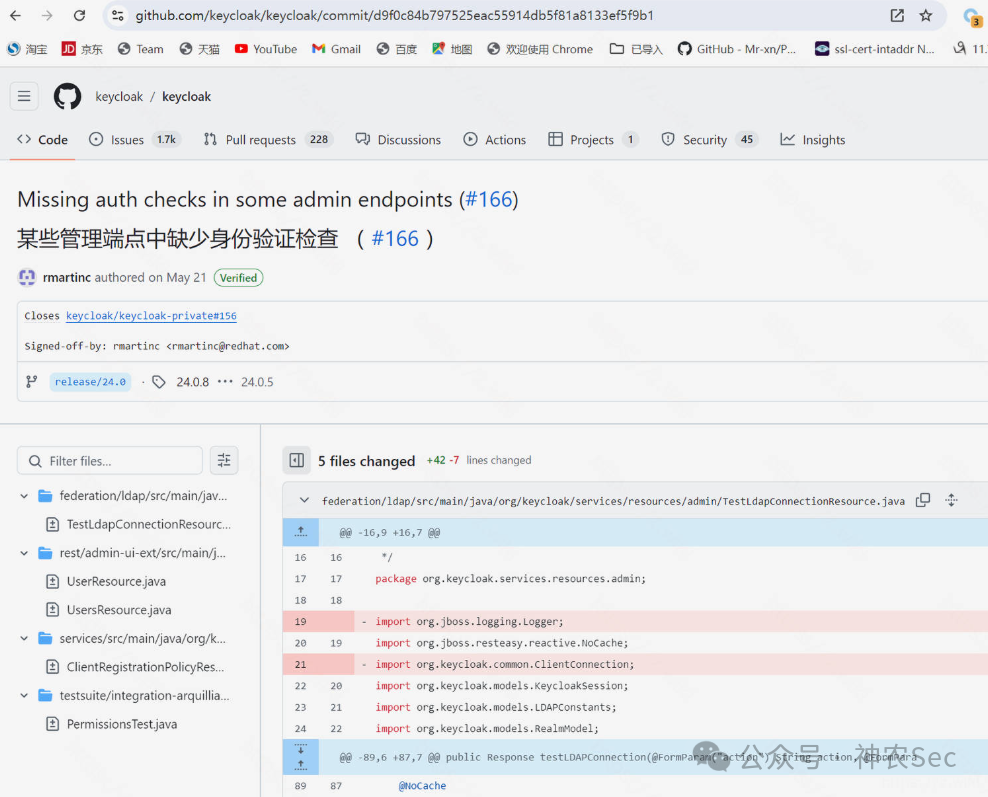988x797 pixels.
Task: Click the release/24.0 branch label
Action: pos(90,382)
